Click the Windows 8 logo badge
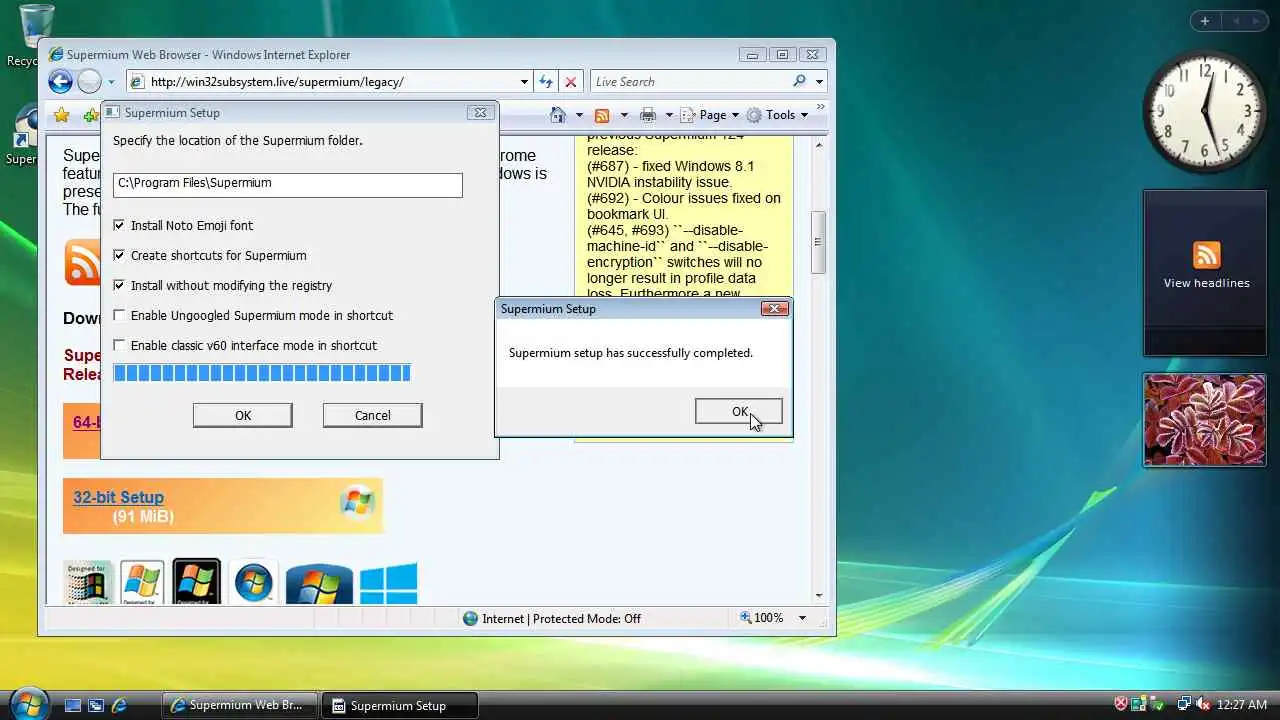This screenshot has width=1280, height=720. [319, 585]
